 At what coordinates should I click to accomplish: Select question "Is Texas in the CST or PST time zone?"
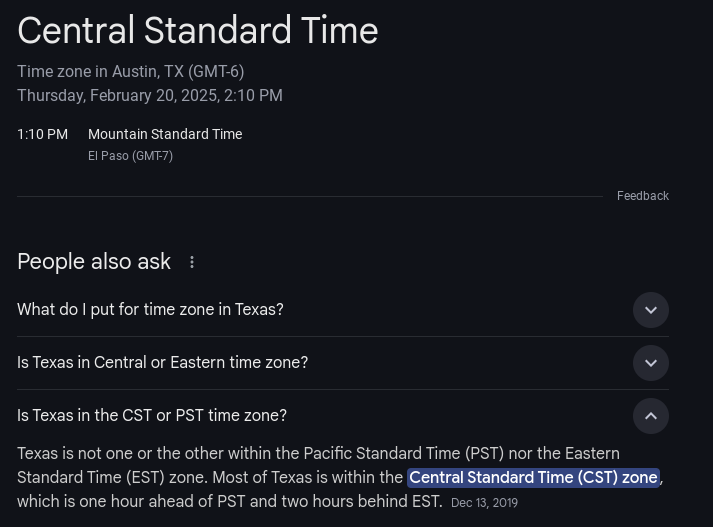(x=152, y=416)
